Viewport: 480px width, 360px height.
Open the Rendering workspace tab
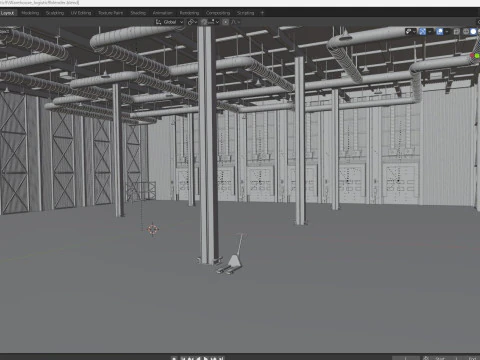pos(189,13)
